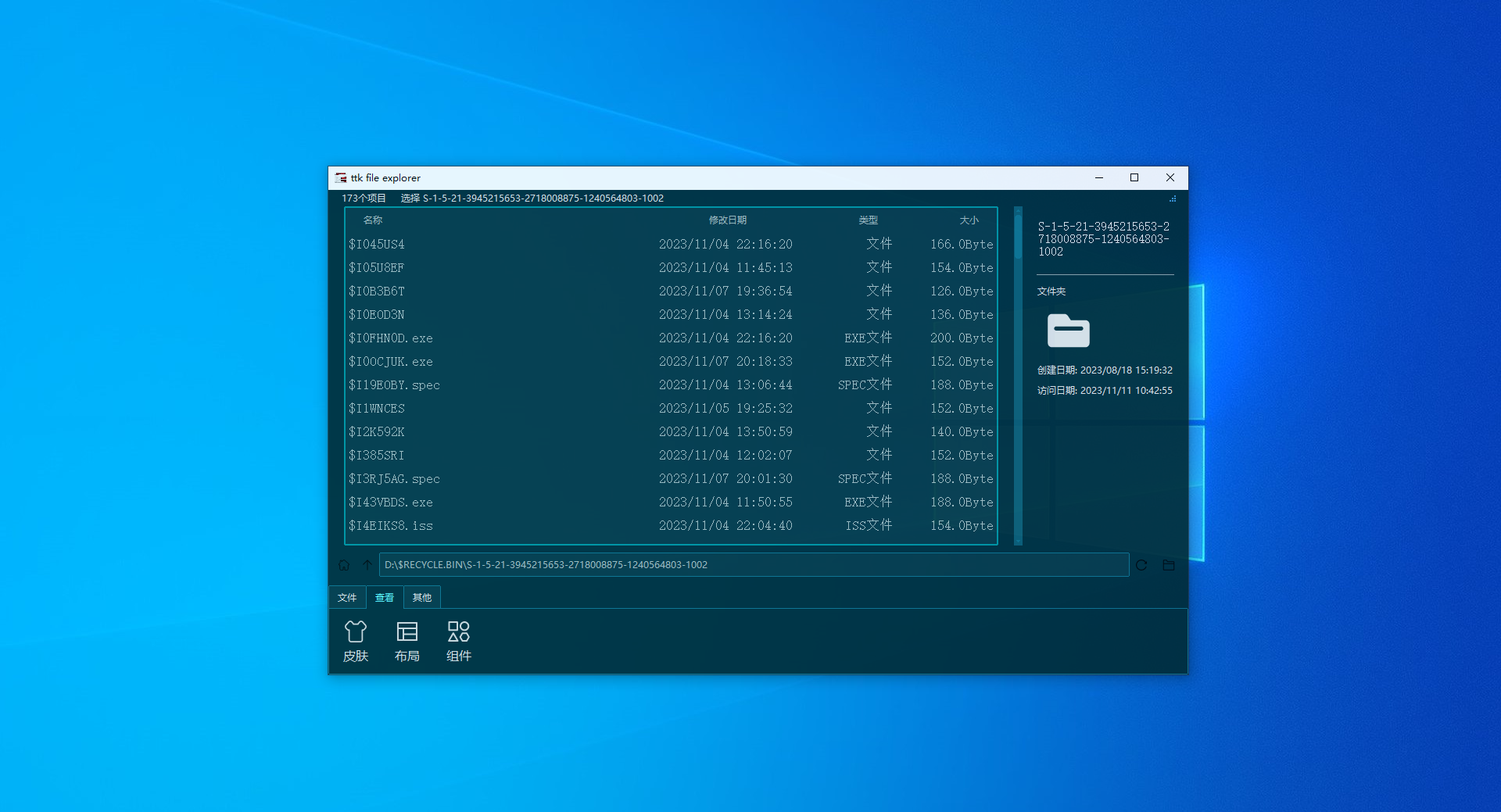Click the ISS文件 type cell
Viewport: 1501px width, 812px height.
tap(869, 526)
